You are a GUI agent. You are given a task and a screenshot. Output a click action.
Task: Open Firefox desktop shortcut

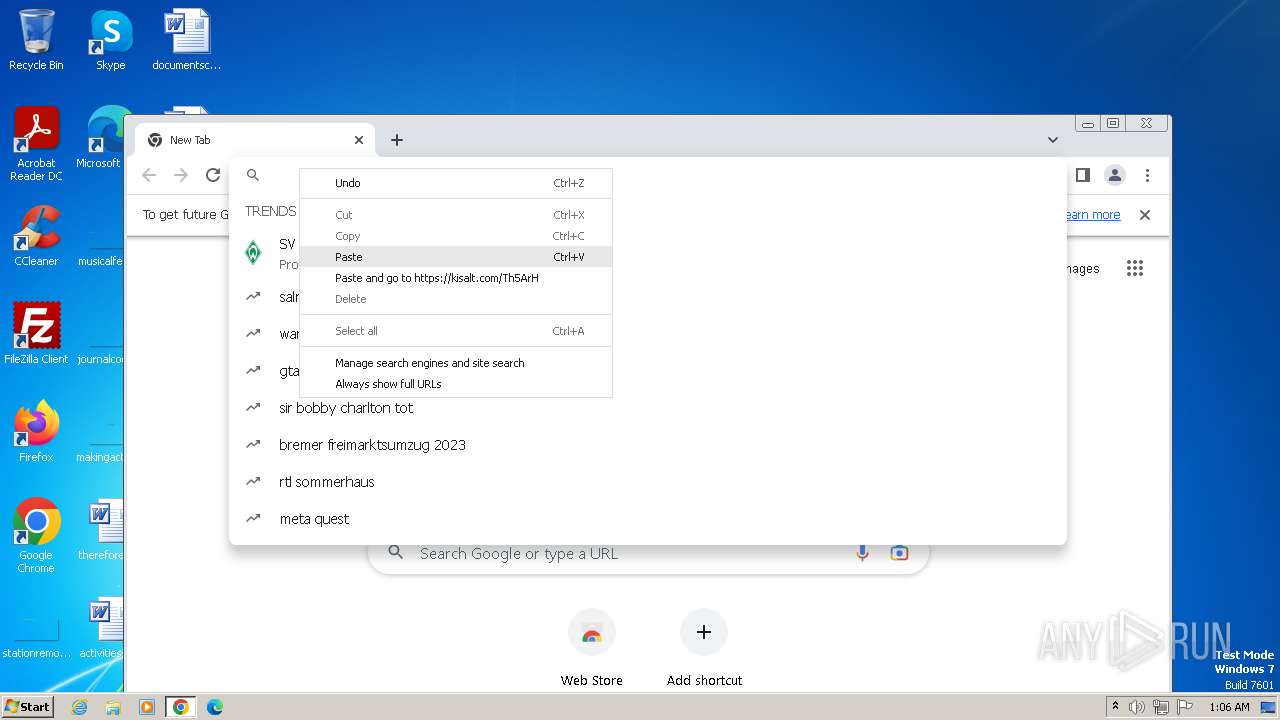pyautogui.click(x=36, y=431)
